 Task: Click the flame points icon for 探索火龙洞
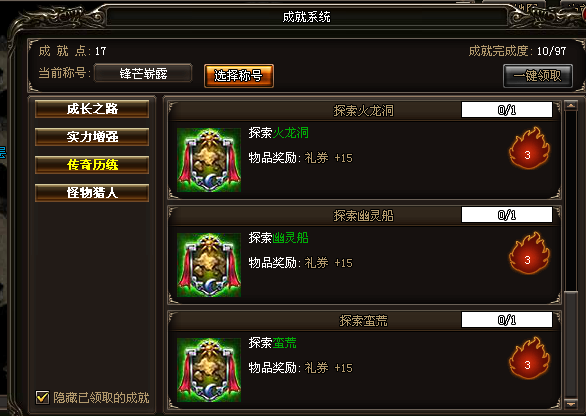[x=528, y=148]
